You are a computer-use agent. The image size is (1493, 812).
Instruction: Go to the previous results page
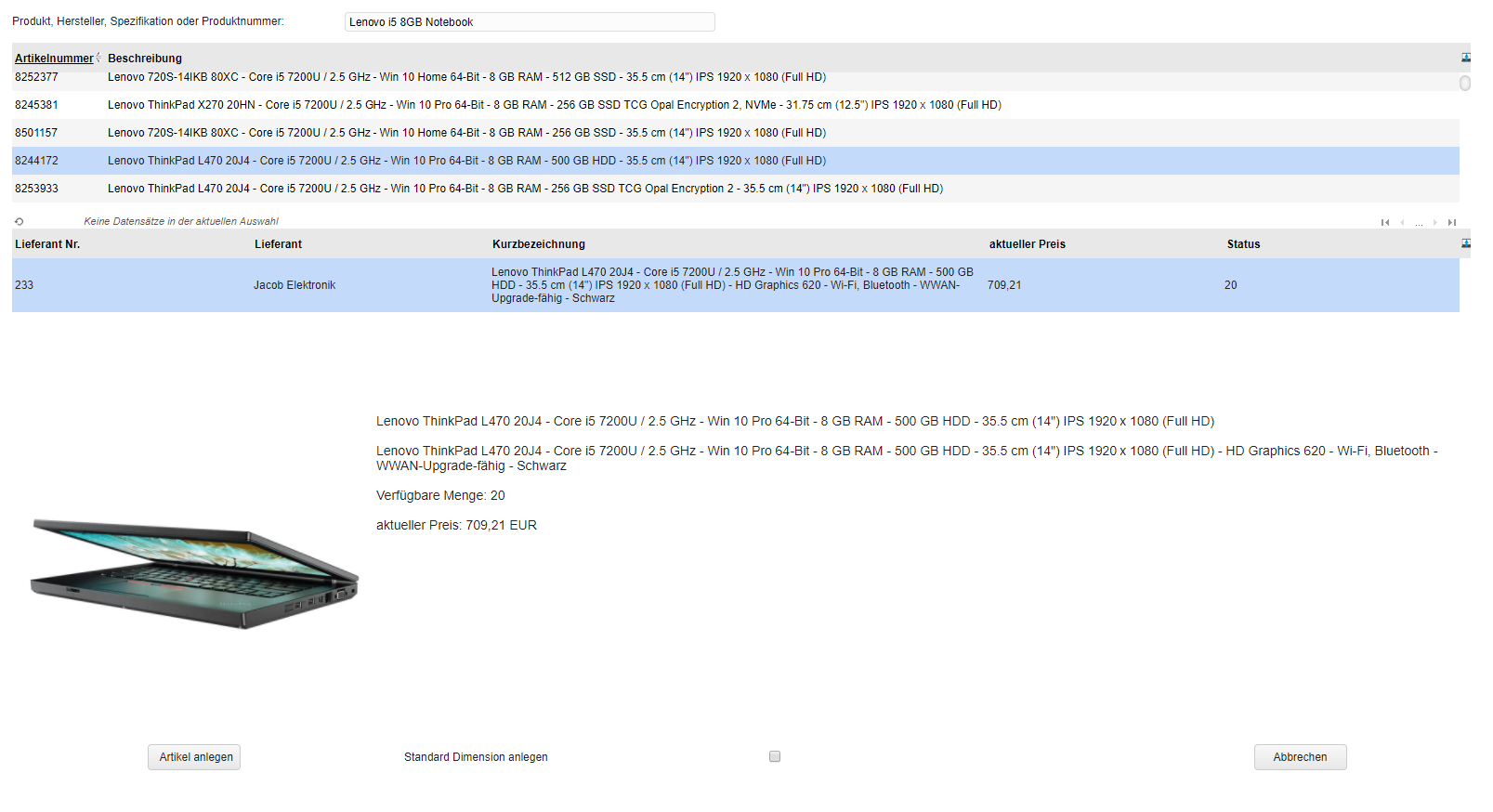coord(1402,222)
